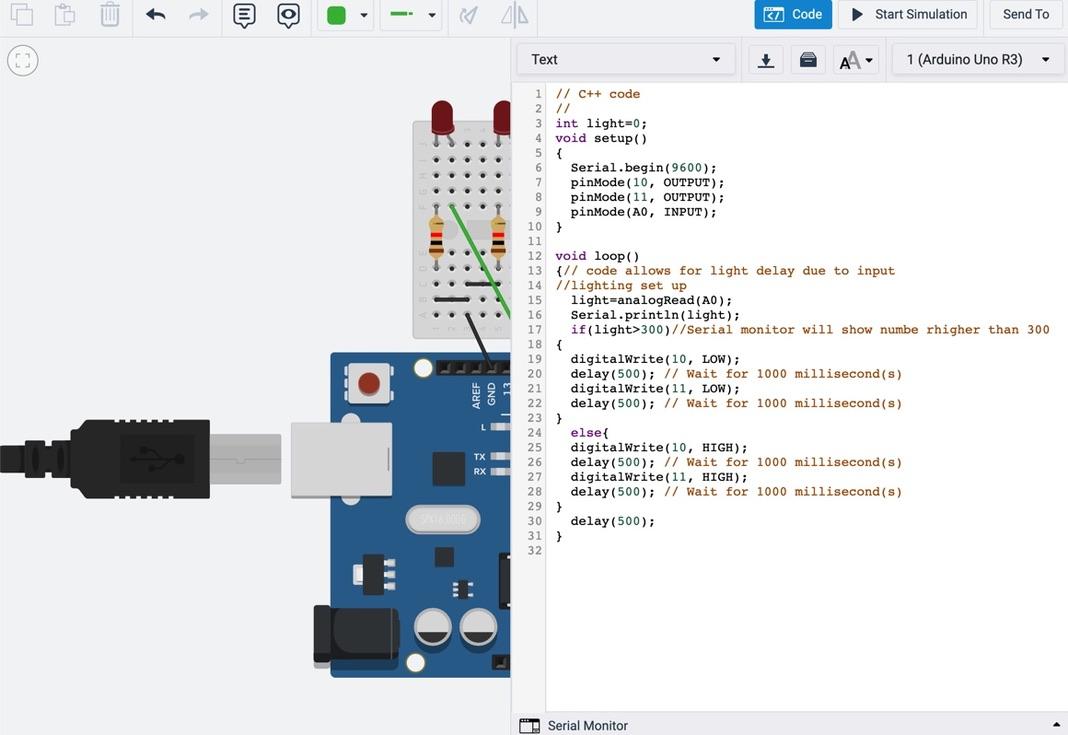This screenshot has height=735, width=1068.
Task: Download the code
Action: pos(766,60)
